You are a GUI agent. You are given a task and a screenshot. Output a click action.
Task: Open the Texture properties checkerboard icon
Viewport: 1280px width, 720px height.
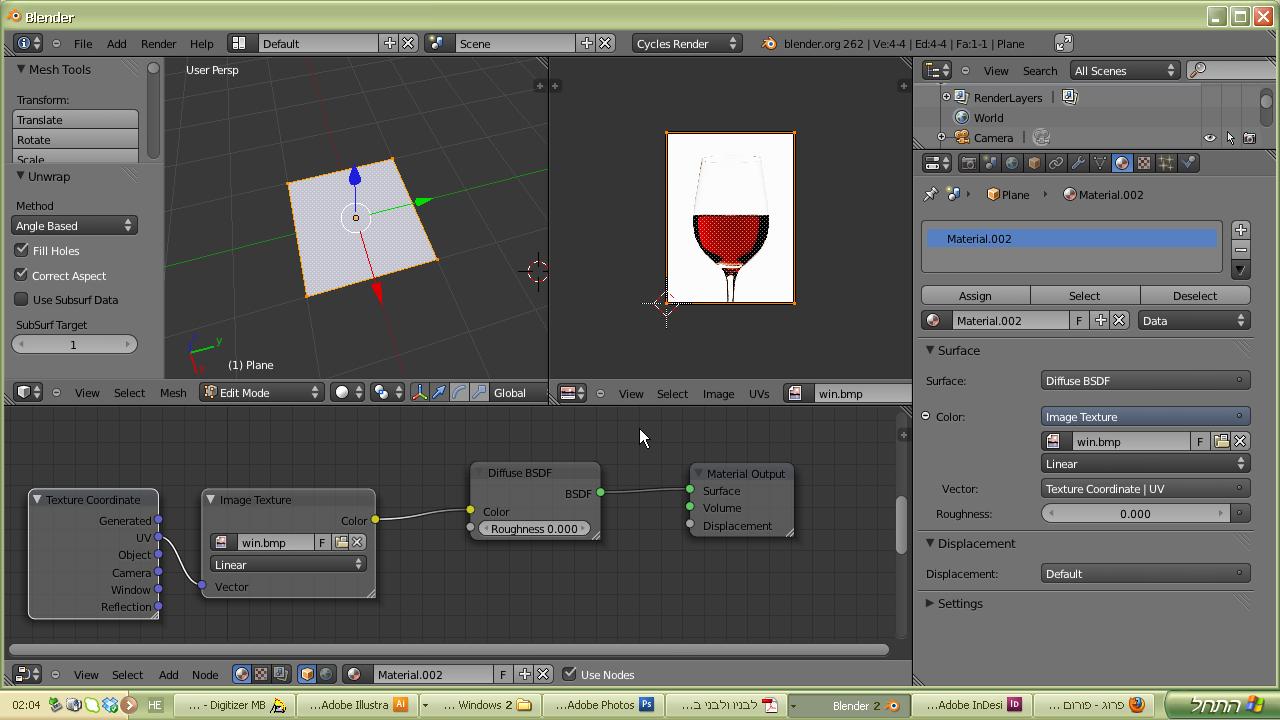(x=1144, y=163)
